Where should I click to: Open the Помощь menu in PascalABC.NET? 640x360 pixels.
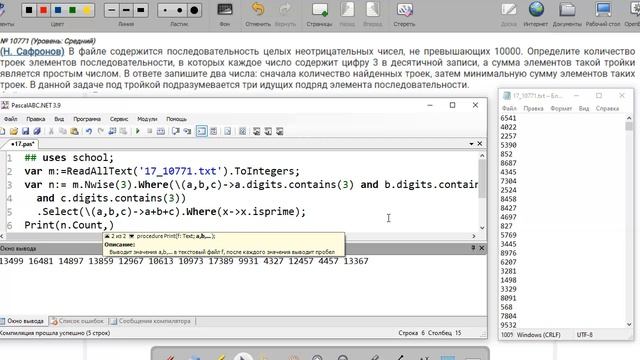[176, 119]
